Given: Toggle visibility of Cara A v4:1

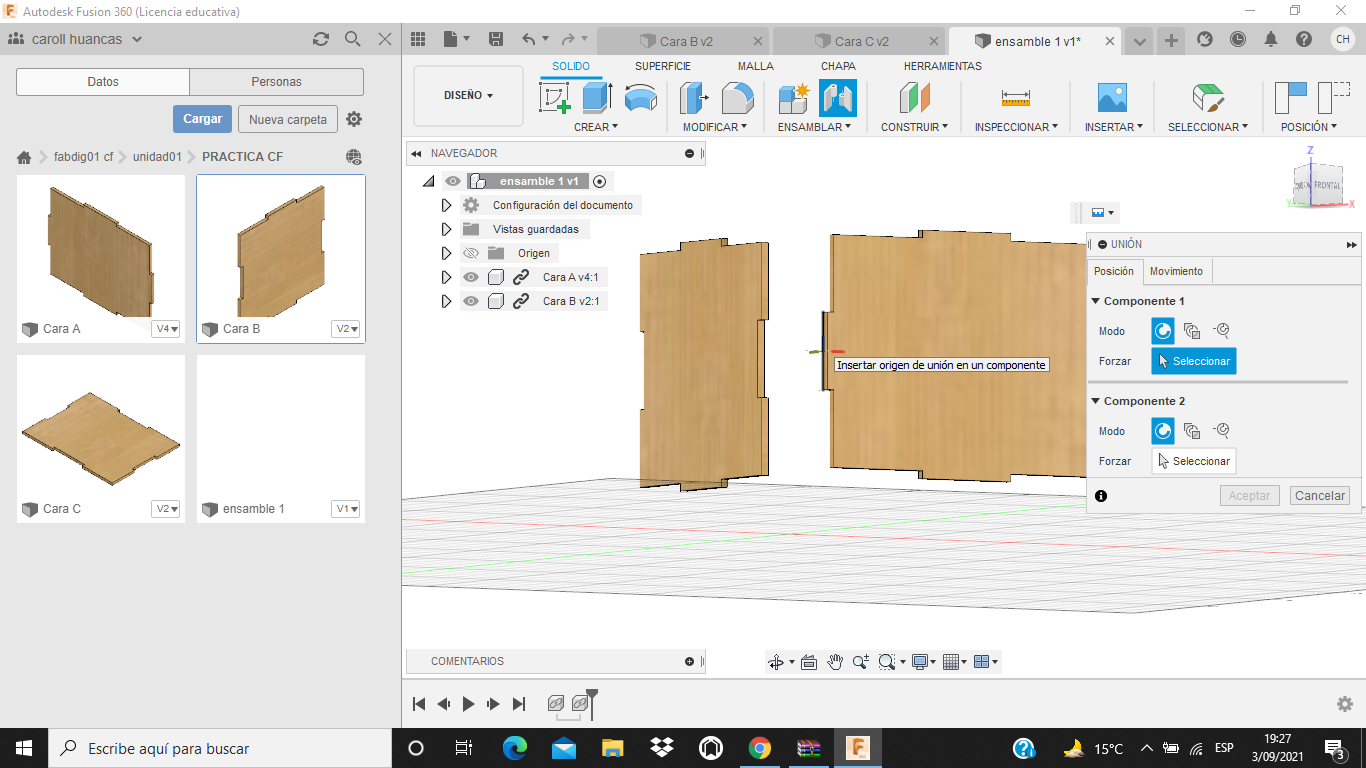Looking at the screenshot, I should (x=471, y=277).
